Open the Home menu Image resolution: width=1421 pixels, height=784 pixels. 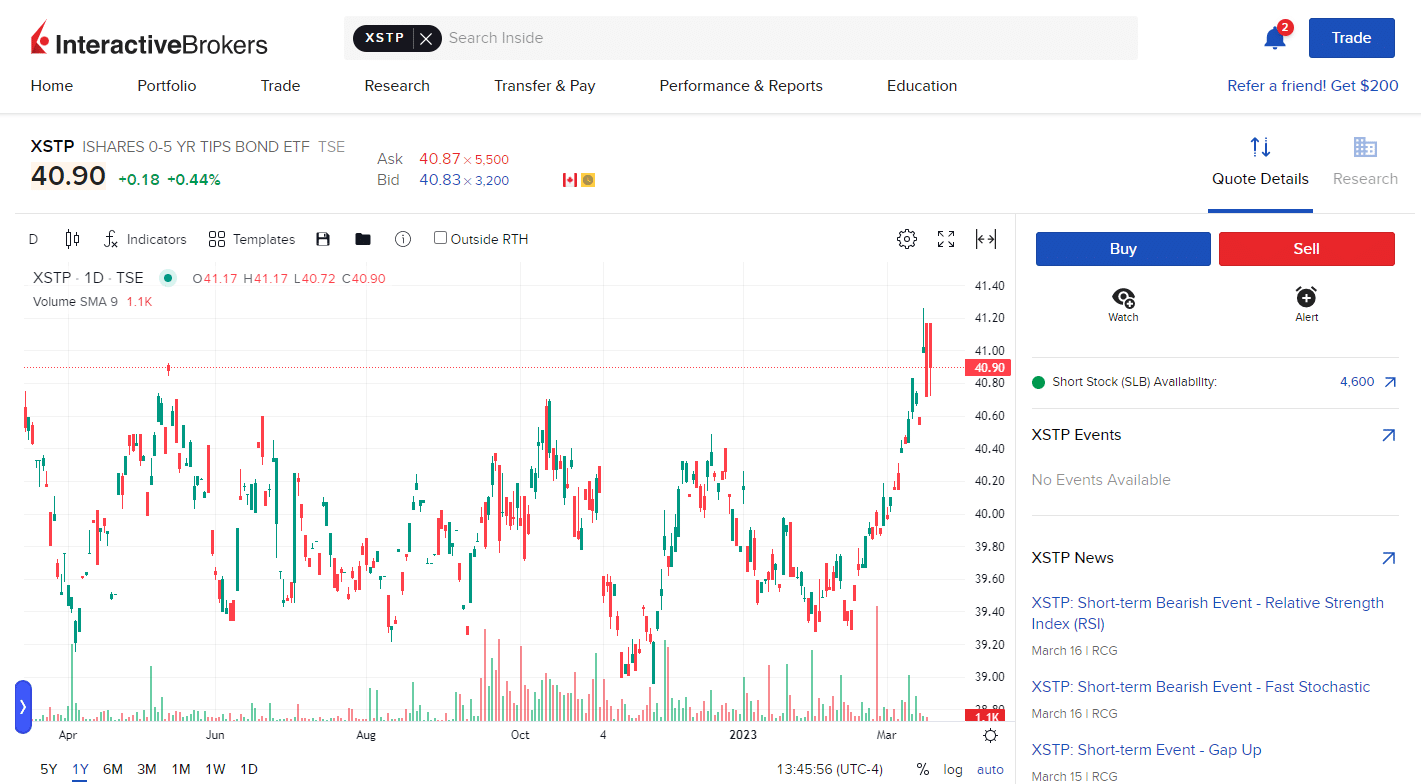(52, 86)
